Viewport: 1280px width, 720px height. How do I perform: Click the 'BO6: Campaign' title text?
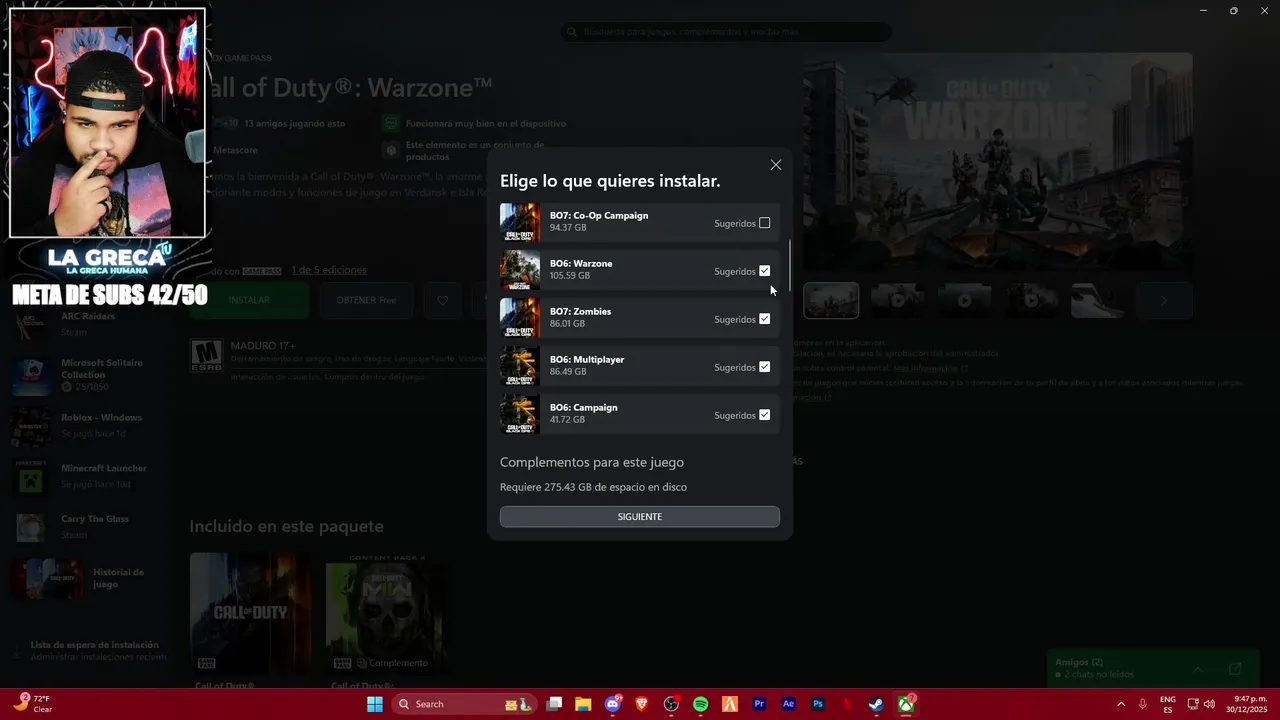click(584, 408)
